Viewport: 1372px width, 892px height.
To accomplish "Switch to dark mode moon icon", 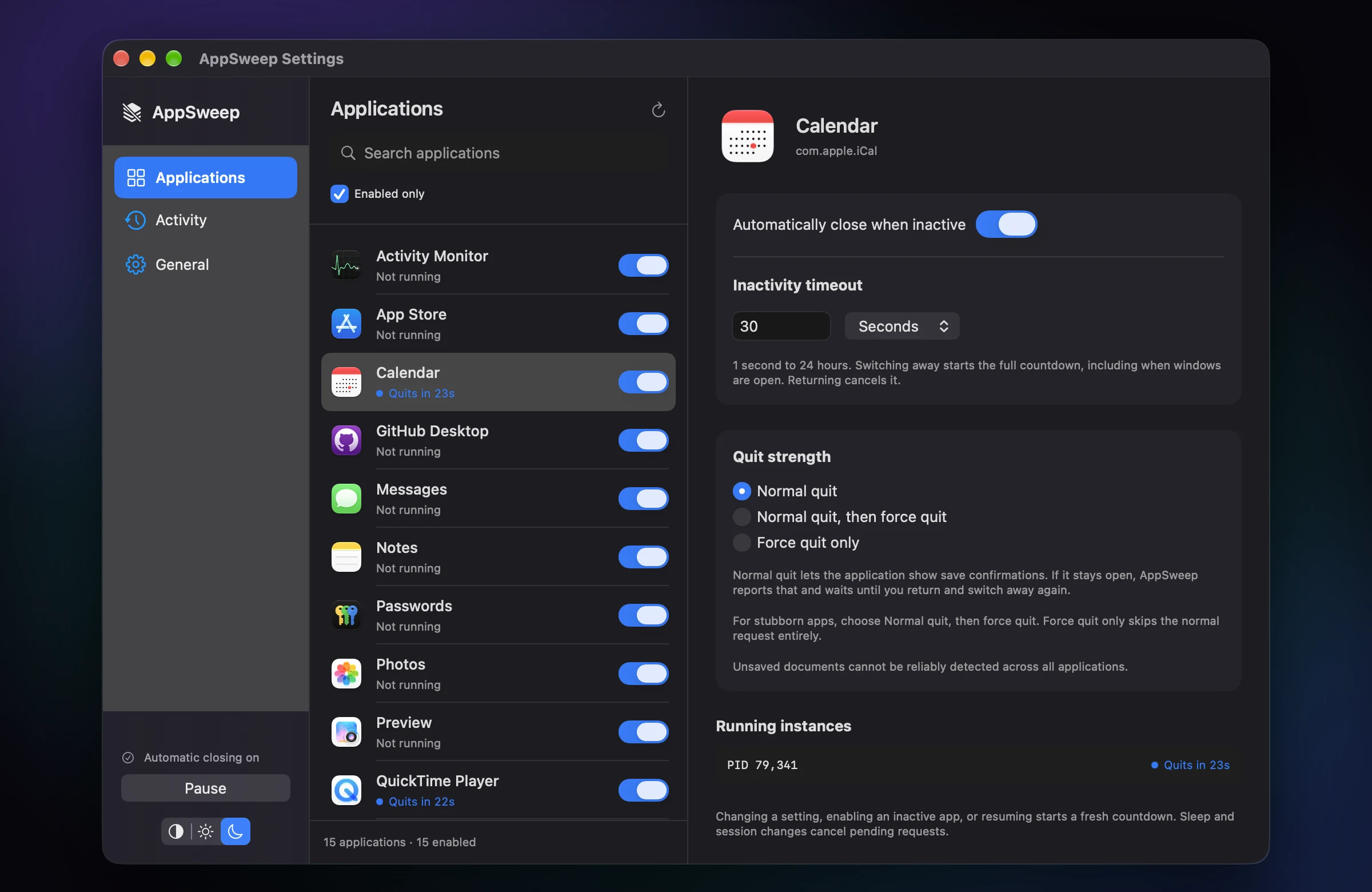I will (235, 831).
